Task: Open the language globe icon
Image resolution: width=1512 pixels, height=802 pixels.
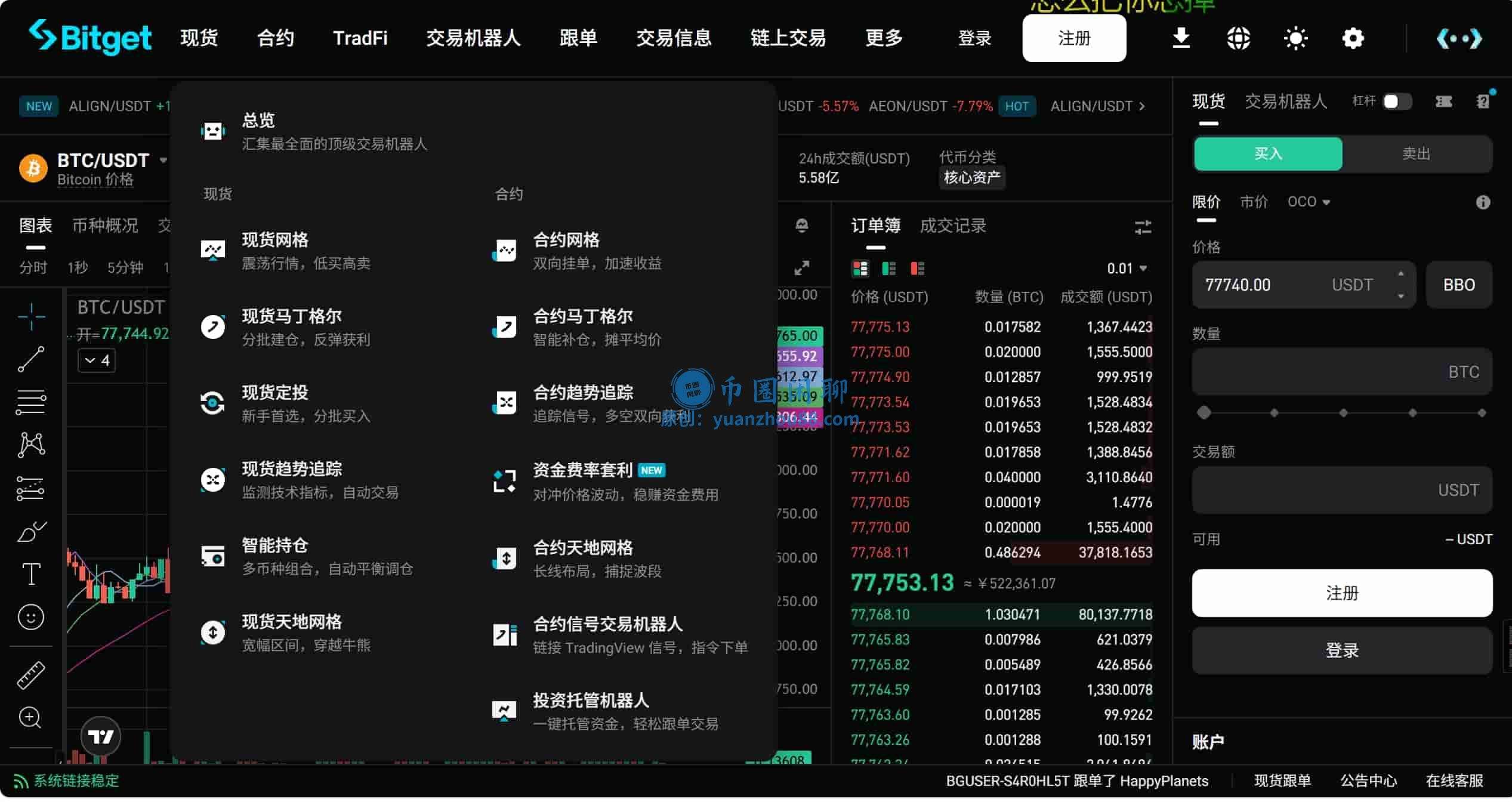Action: [1238, 38]
